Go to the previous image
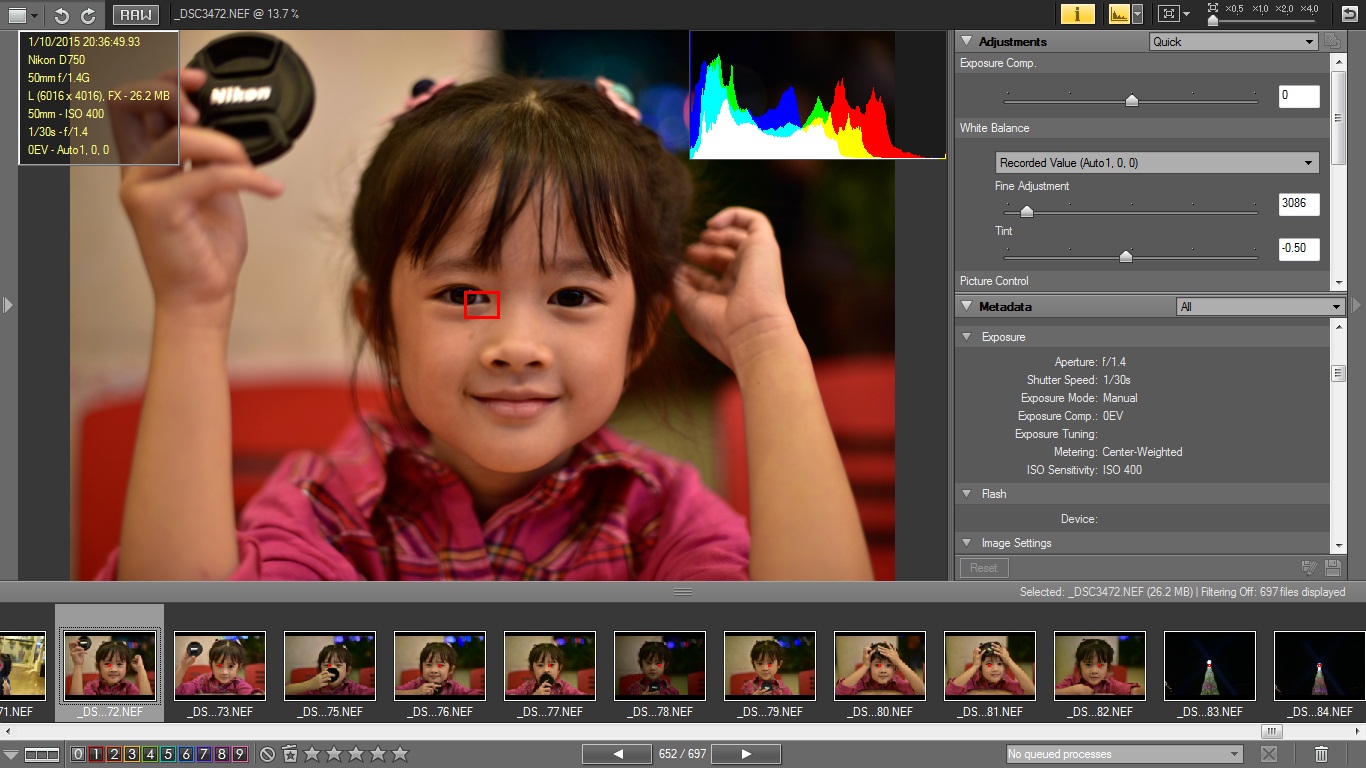This screenshot has height=768, width=1366. pos(617,754)
